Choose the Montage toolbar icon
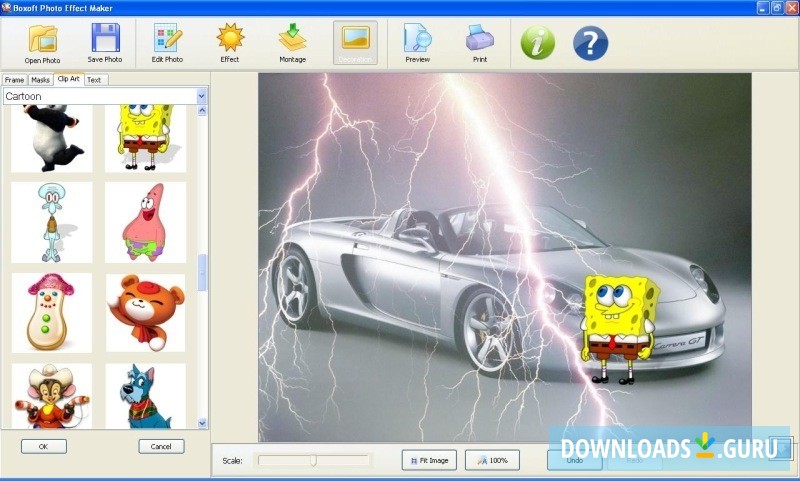Screen dimensions: 800x481 click(292, 43)
